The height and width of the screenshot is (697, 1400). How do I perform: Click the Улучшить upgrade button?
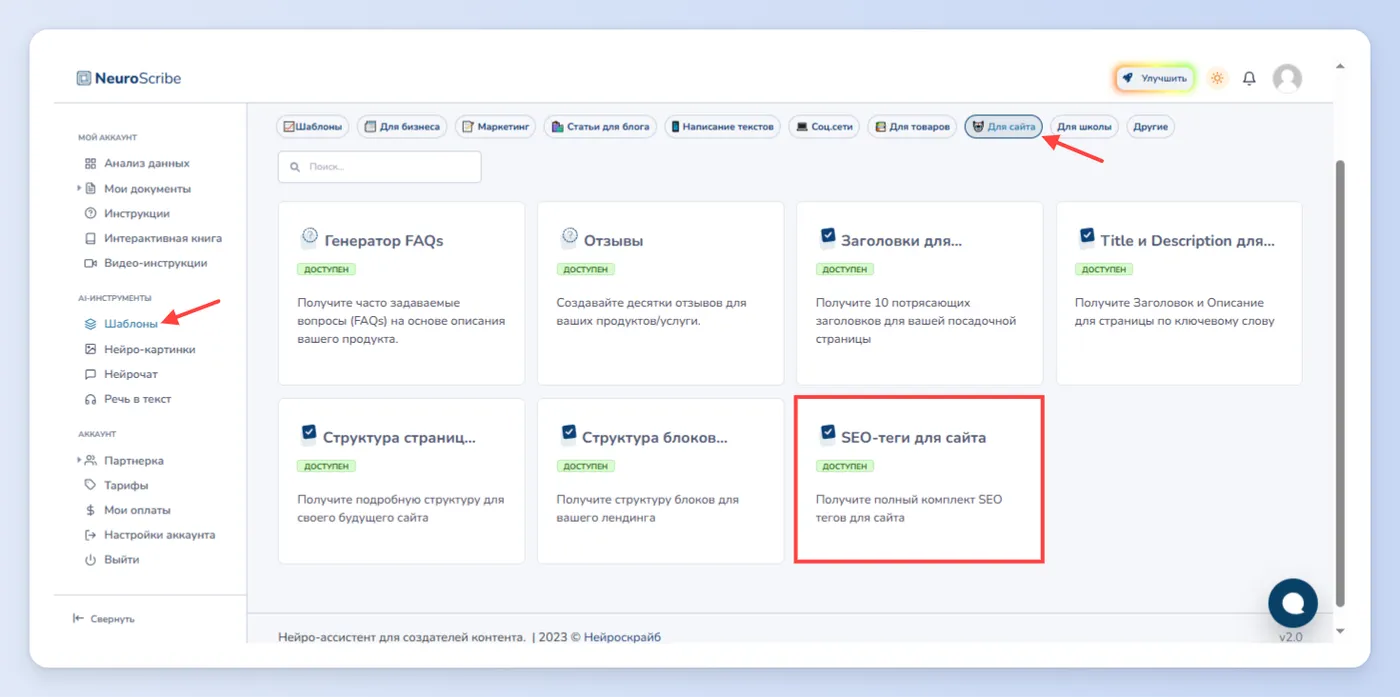pos(1155,78)
